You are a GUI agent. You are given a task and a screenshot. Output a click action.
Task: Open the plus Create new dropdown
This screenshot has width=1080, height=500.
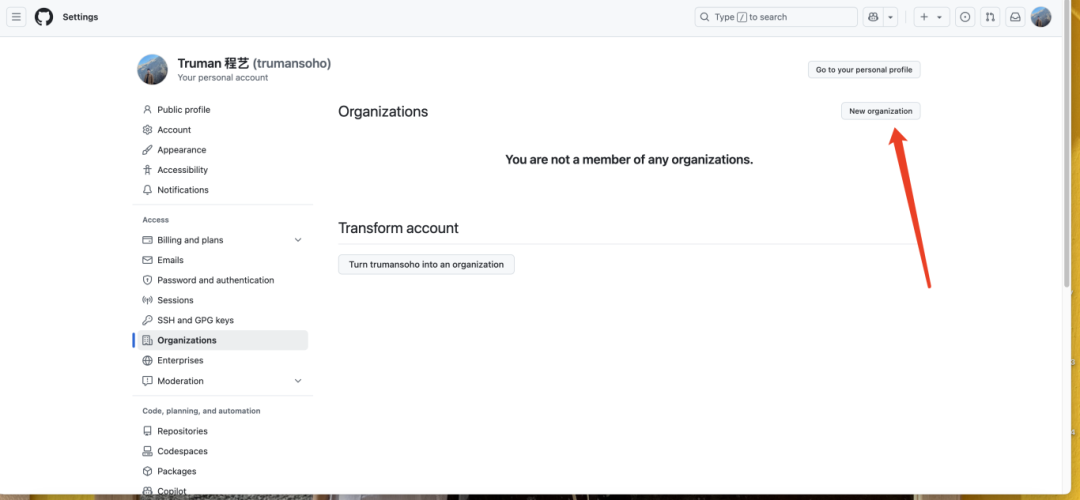930,17
